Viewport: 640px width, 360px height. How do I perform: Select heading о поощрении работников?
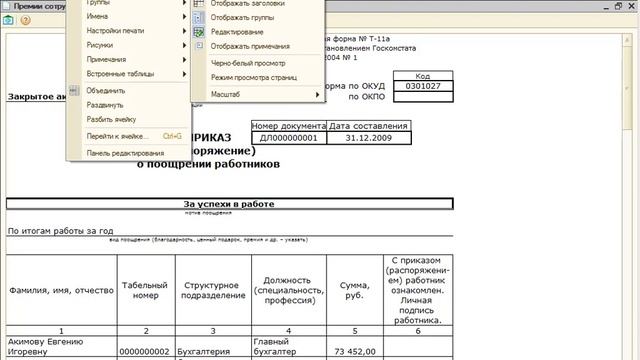point(209,164)
